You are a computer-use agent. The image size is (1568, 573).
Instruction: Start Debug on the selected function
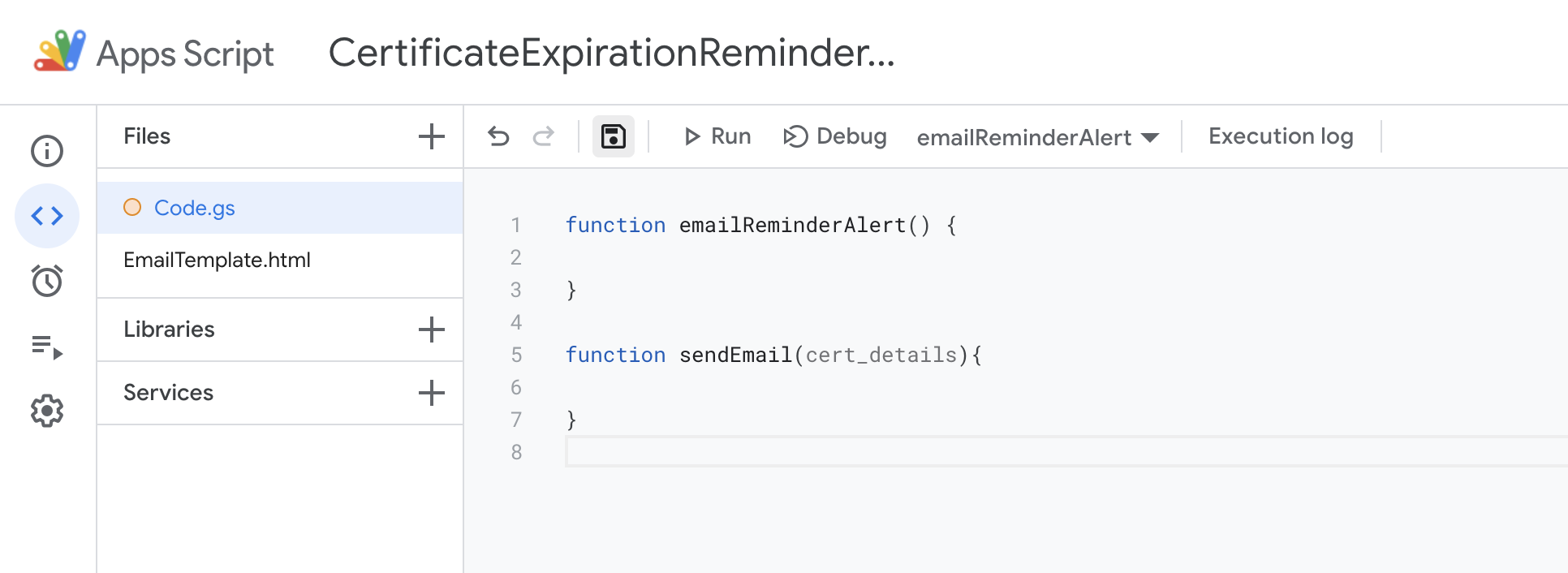click(835, 136)
